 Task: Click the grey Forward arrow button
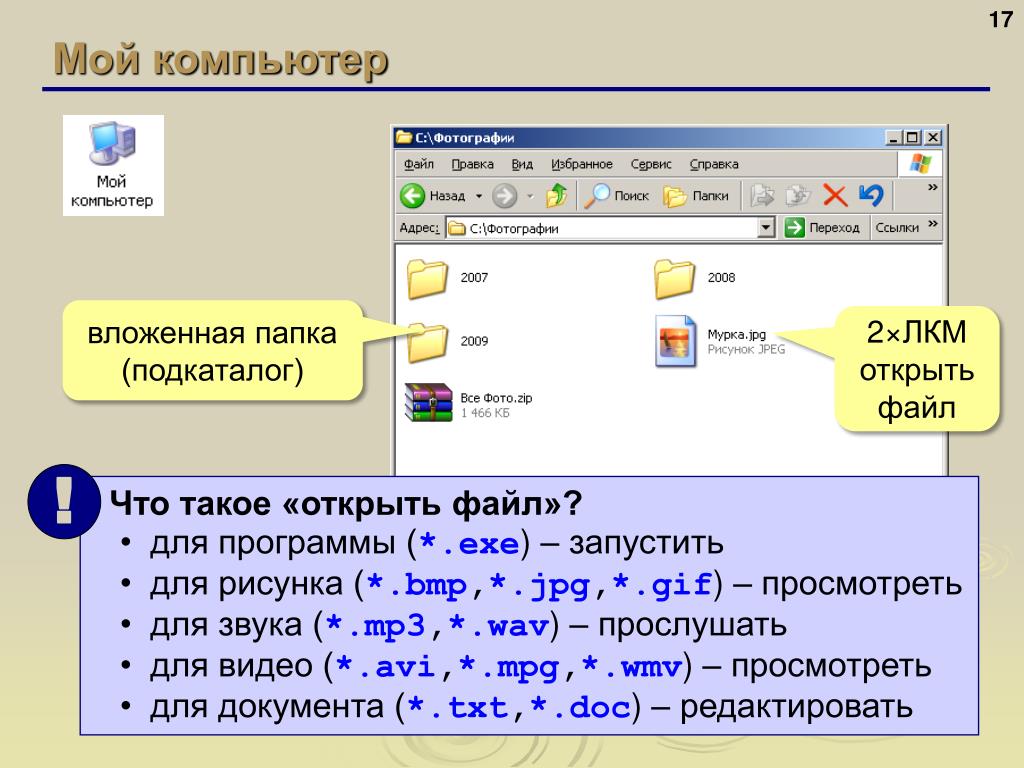504,195
